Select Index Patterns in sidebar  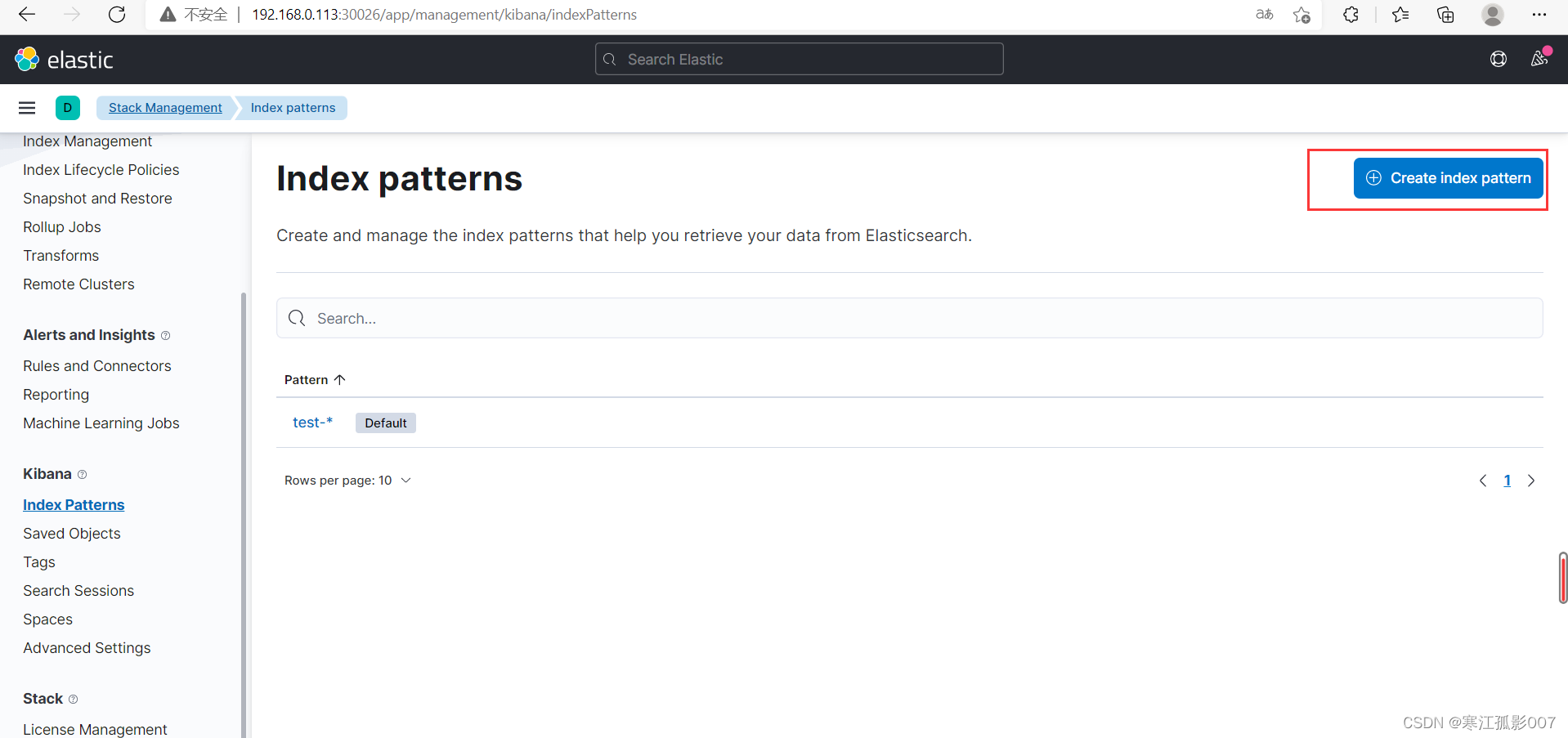(74, 505)
